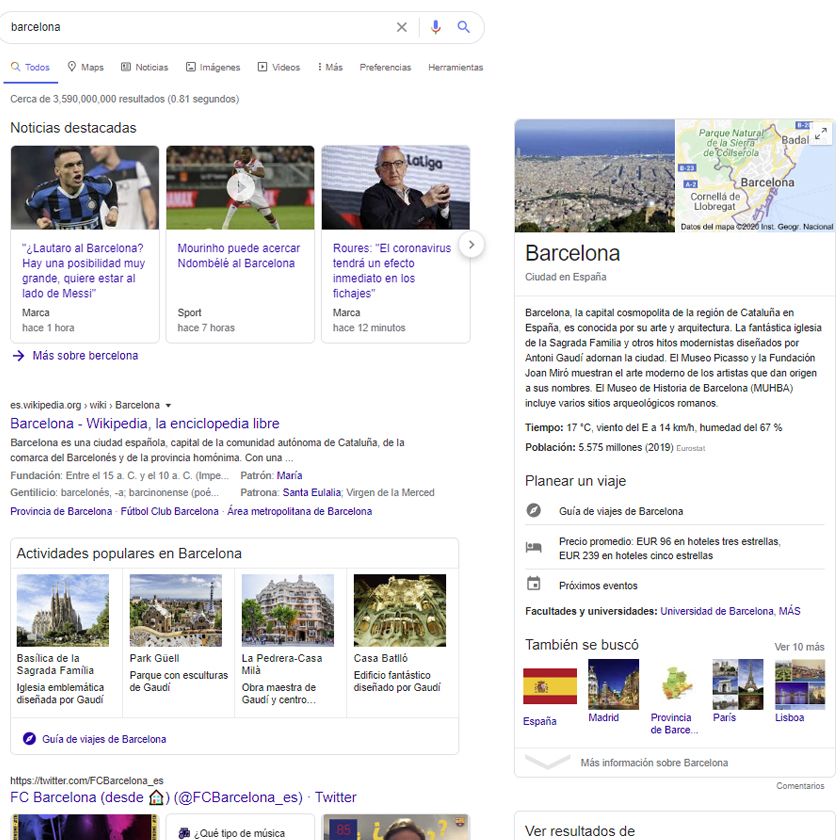Screen dimensions: 840x840
Task: Open the Lautaro al Barcelona news headline
Action: pos(84,271)
